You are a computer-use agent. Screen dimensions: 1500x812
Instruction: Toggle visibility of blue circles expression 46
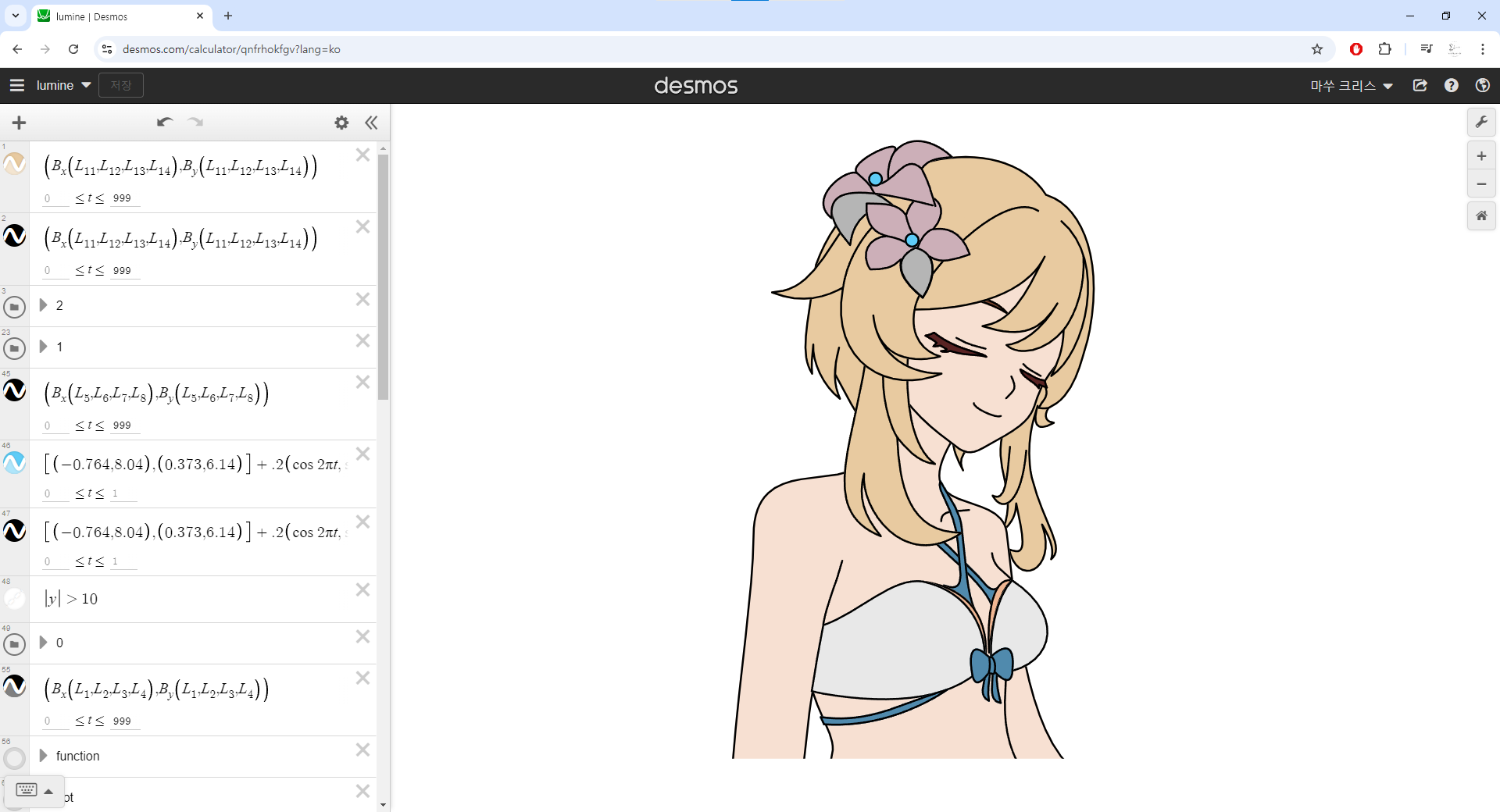tap(15, 463)
